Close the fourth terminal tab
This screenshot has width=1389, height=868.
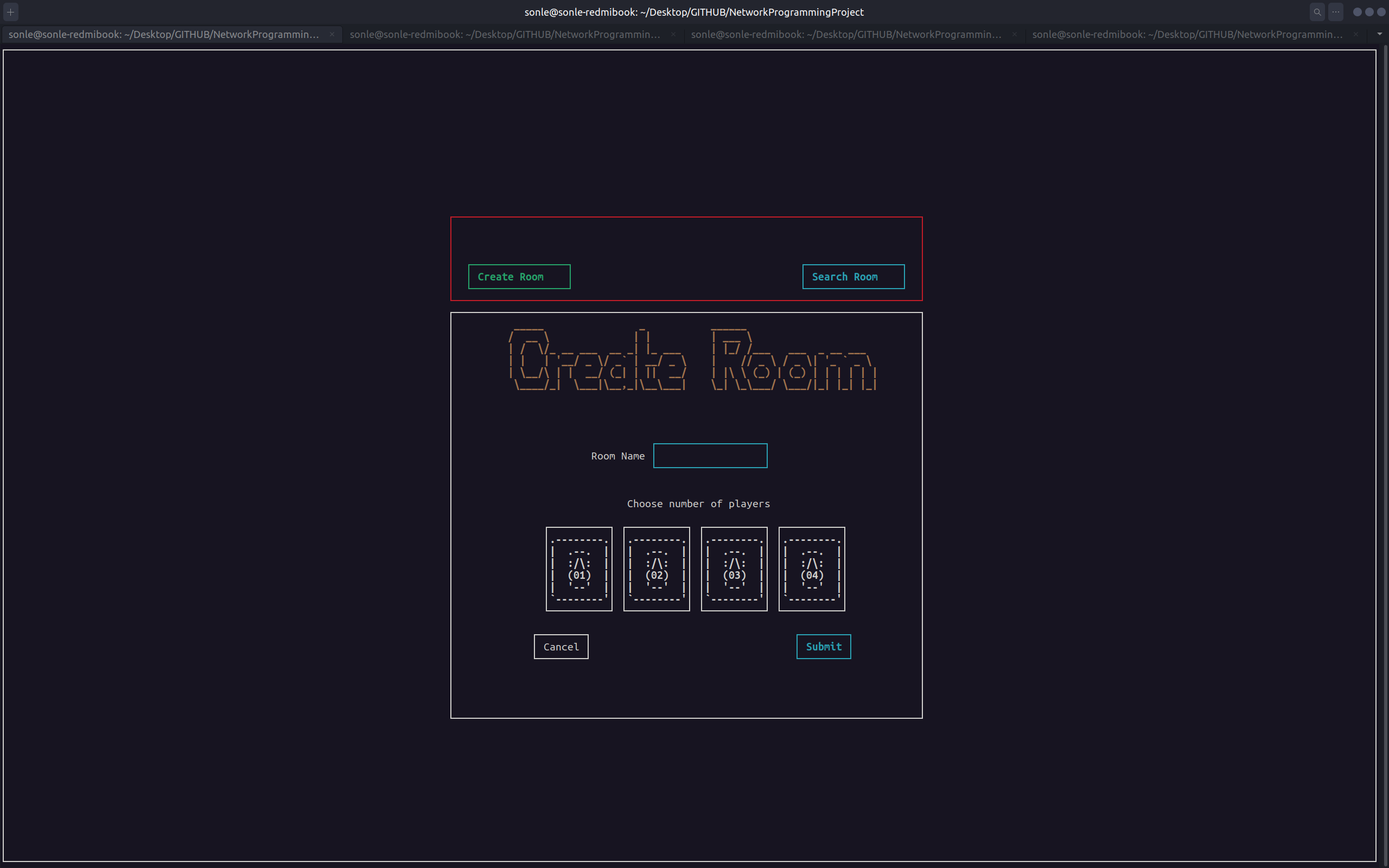point(1356,34)
